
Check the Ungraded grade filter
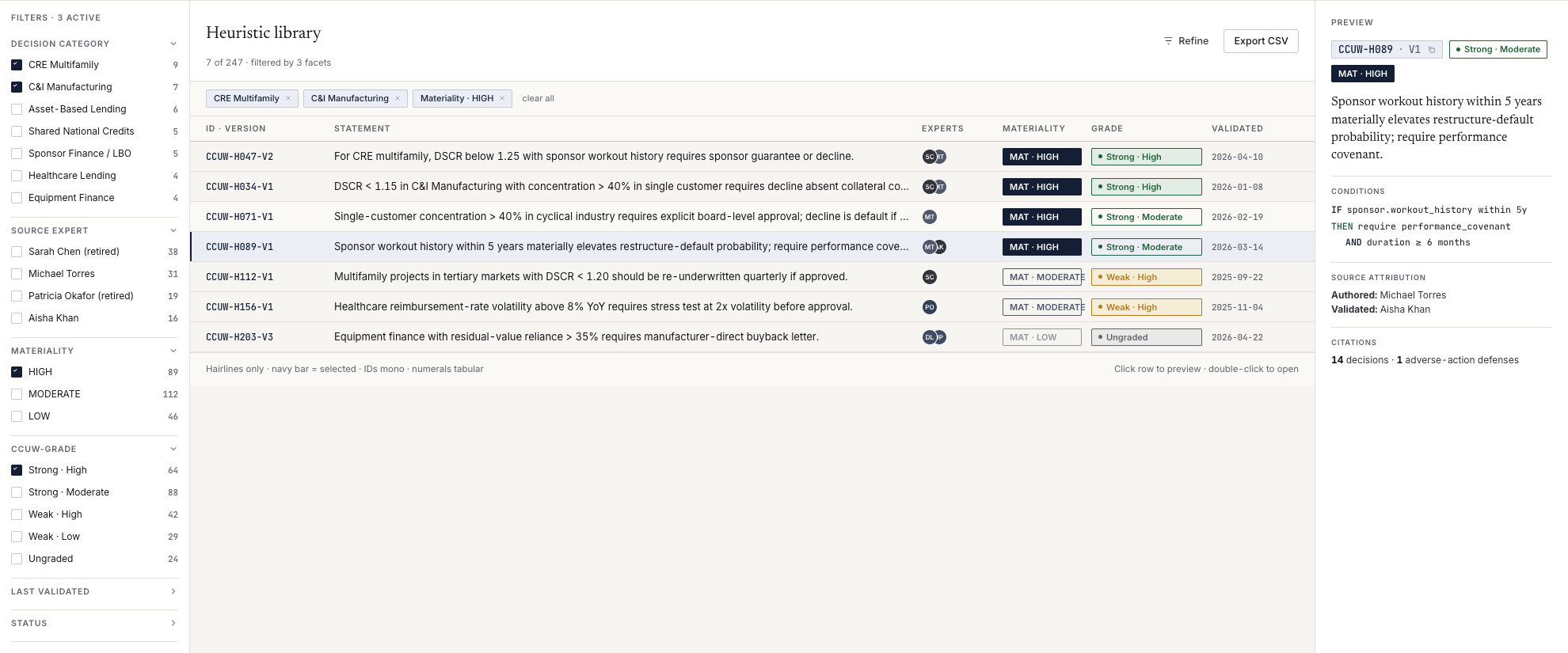[17, 559]
